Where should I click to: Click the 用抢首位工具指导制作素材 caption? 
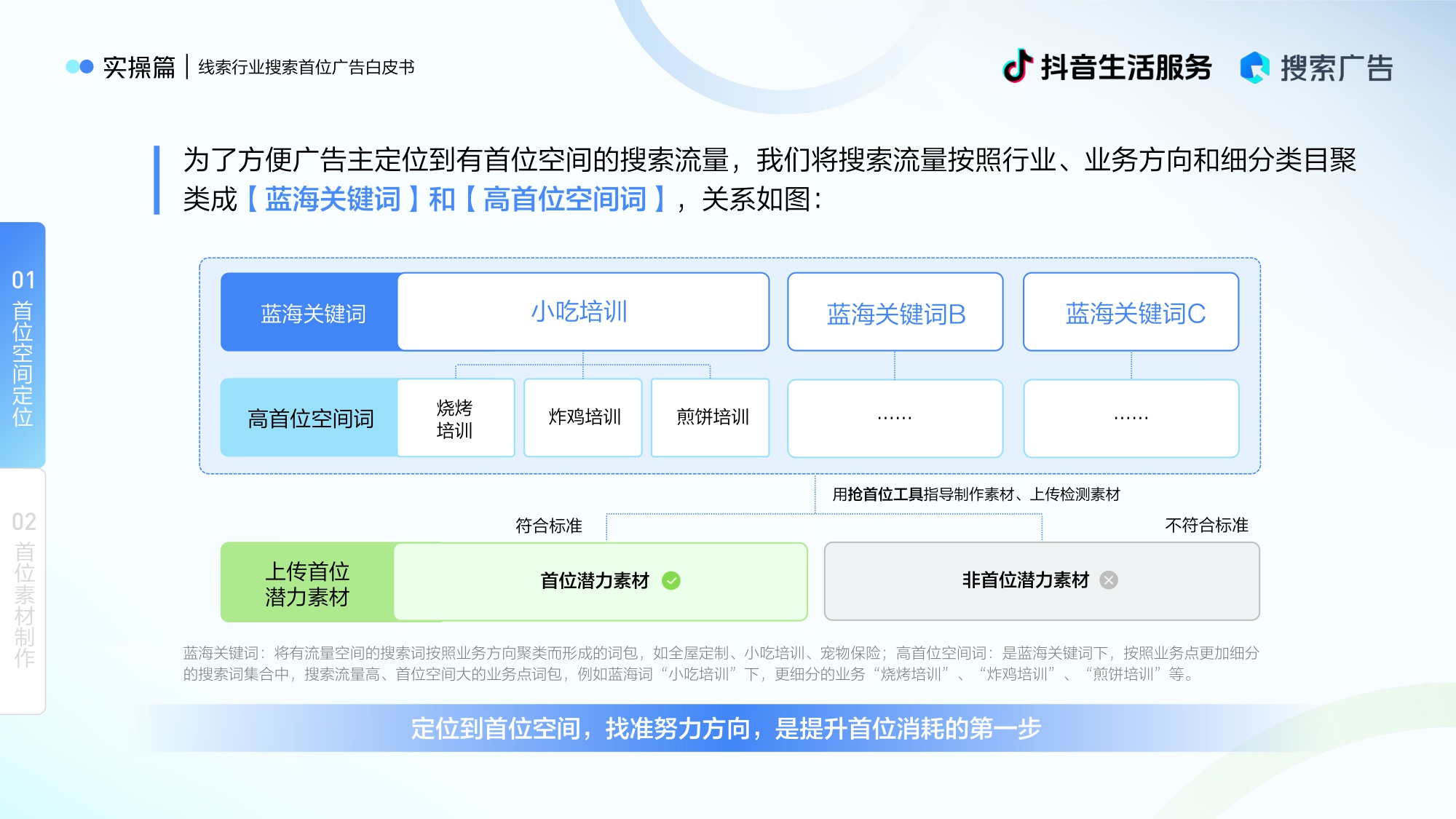[x=976, y=494]
